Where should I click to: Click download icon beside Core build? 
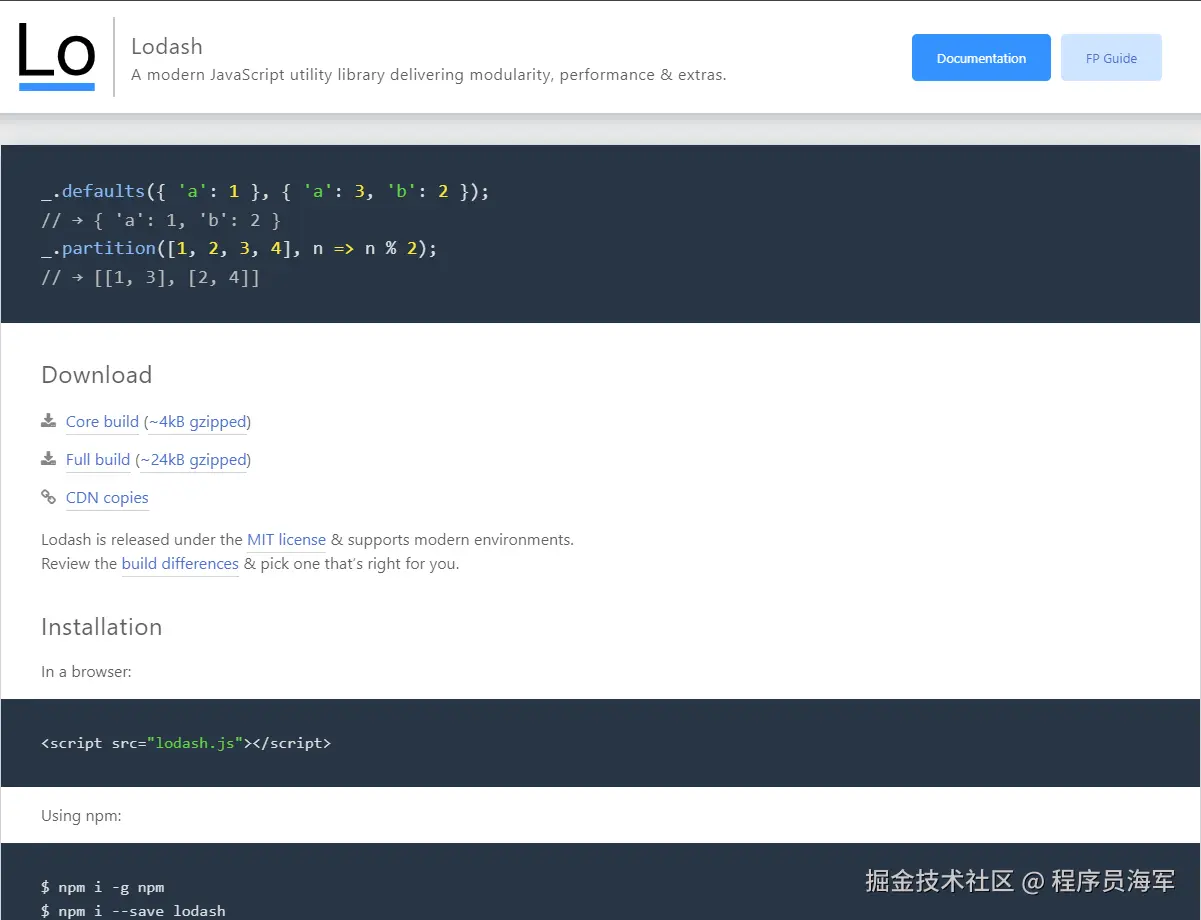coord(48,420)
